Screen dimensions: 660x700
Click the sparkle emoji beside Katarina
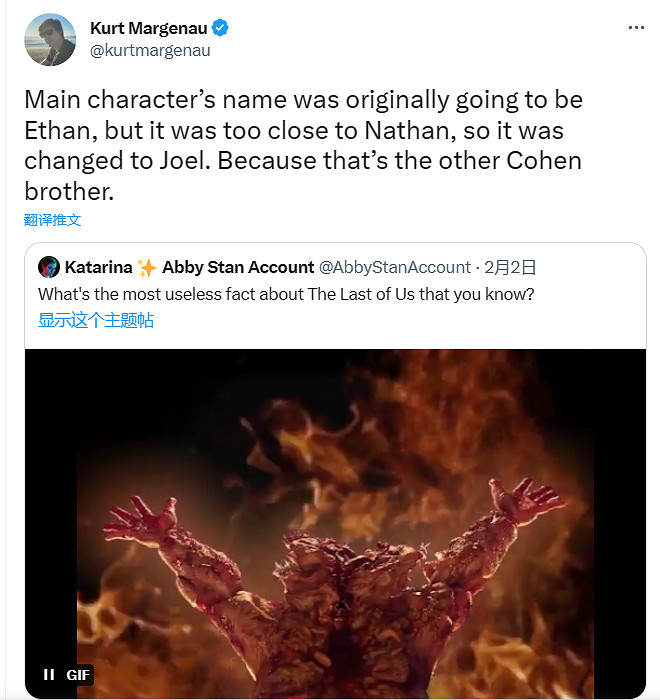point(147,267)
